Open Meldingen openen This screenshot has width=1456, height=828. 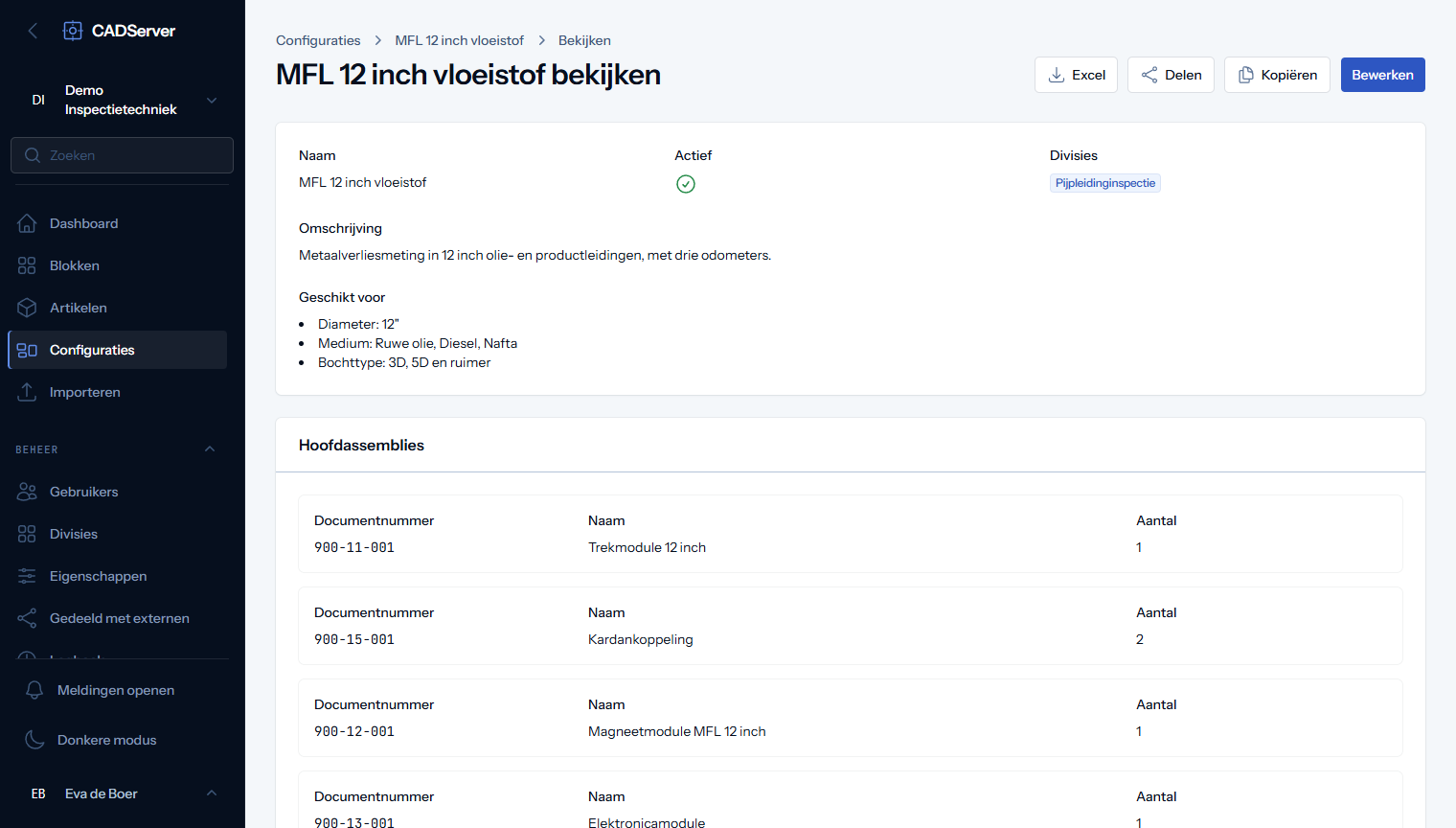pos(123,690)
